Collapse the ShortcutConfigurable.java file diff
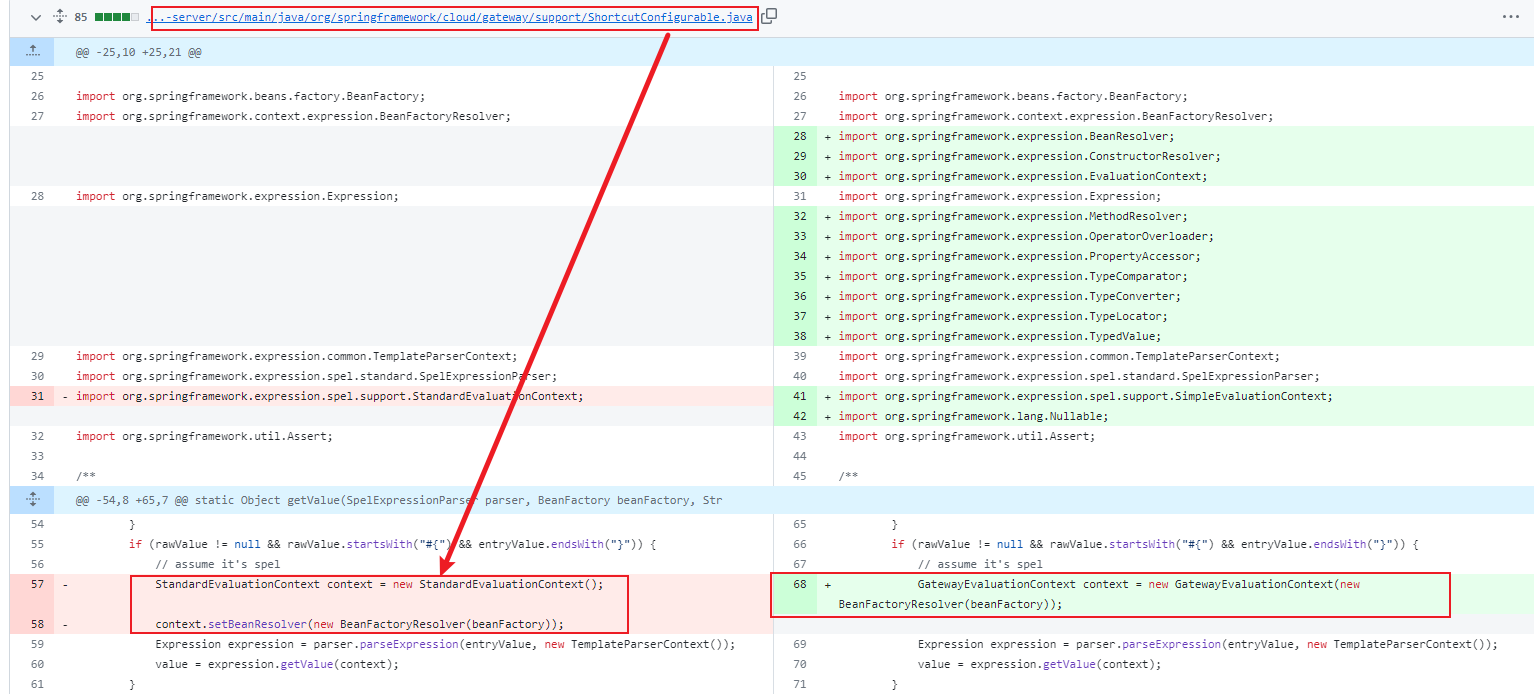Viewport: 1534px width, 694px height. 36,17
